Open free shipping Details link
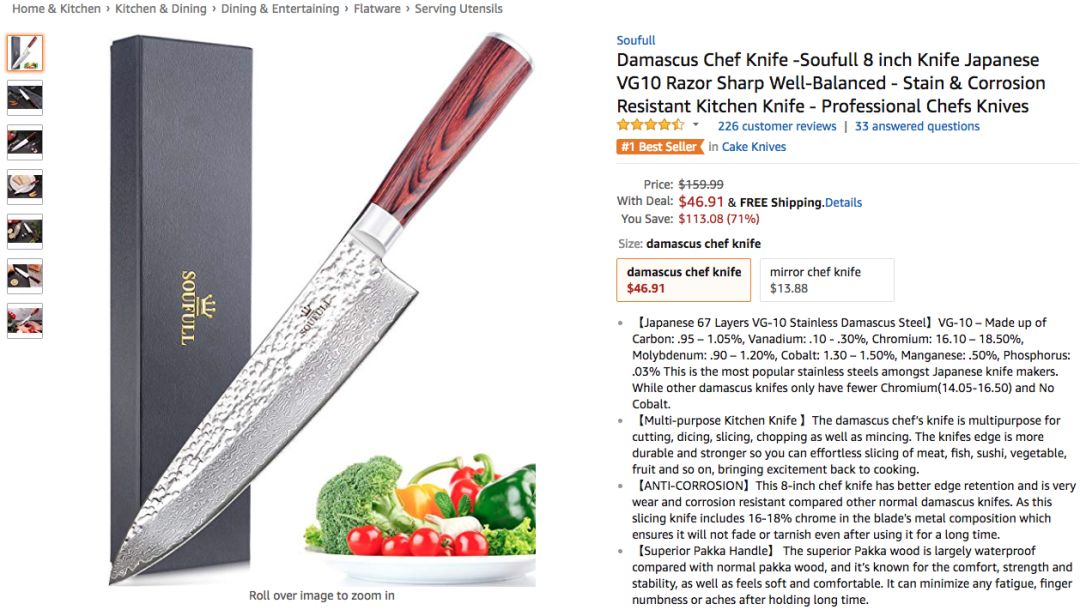Image resolution: width=1080 pixels, height=610 pixels. point(844,202)
